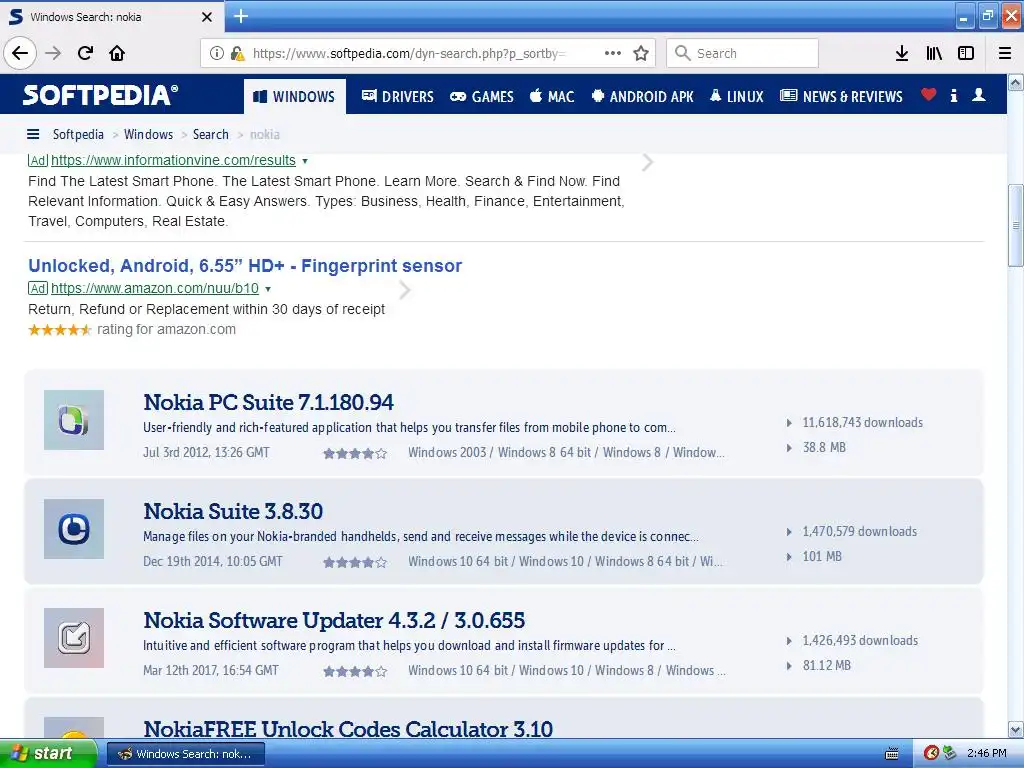
Task: Open the browser home page icon
Action: point(117,53)
